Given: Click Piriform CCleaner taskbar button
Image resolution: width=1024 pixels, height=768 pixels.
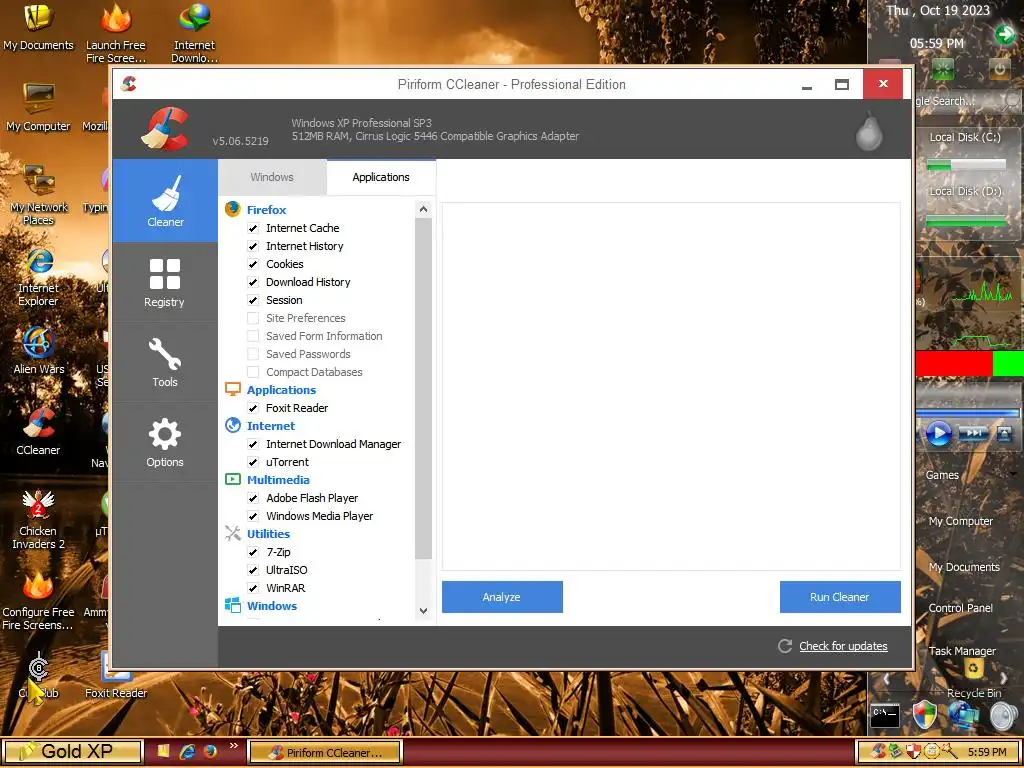Looking at the screenshot, I should tap(325, 752).
